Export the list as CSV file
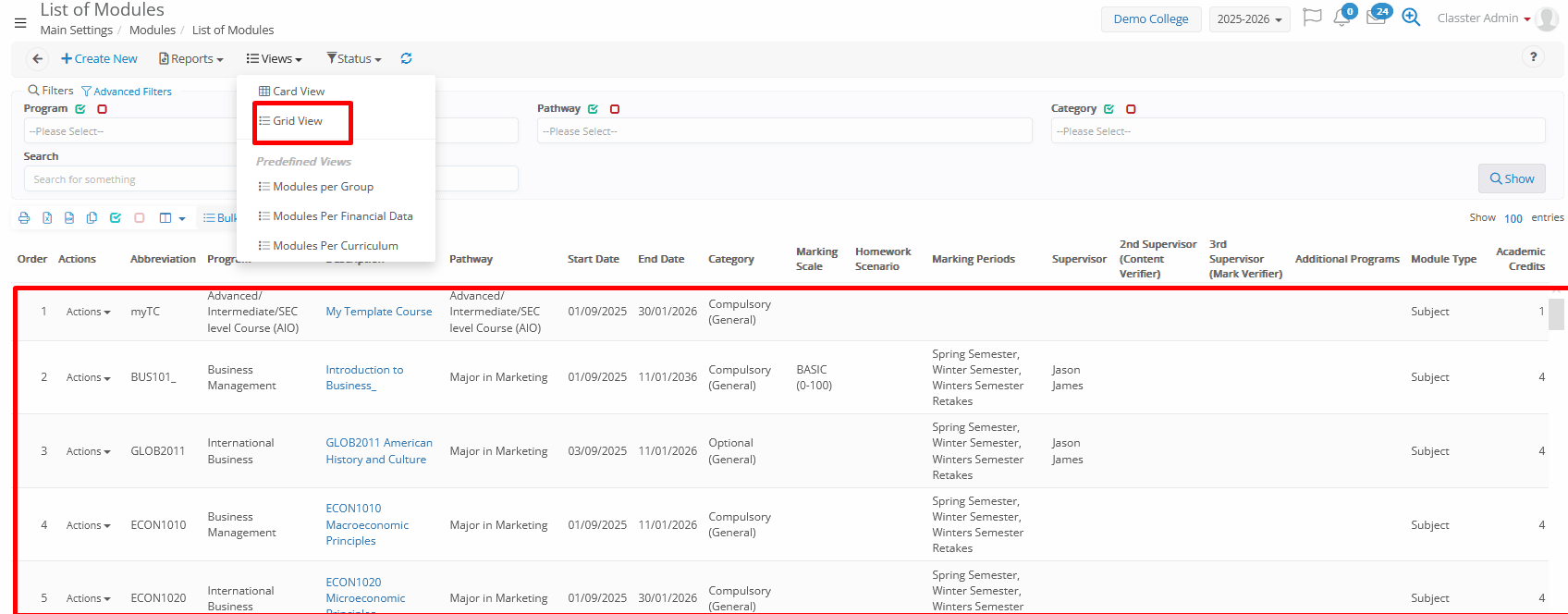Image resolution: width=1568 pixels, height=614 pixels. [x=69, y=218]
